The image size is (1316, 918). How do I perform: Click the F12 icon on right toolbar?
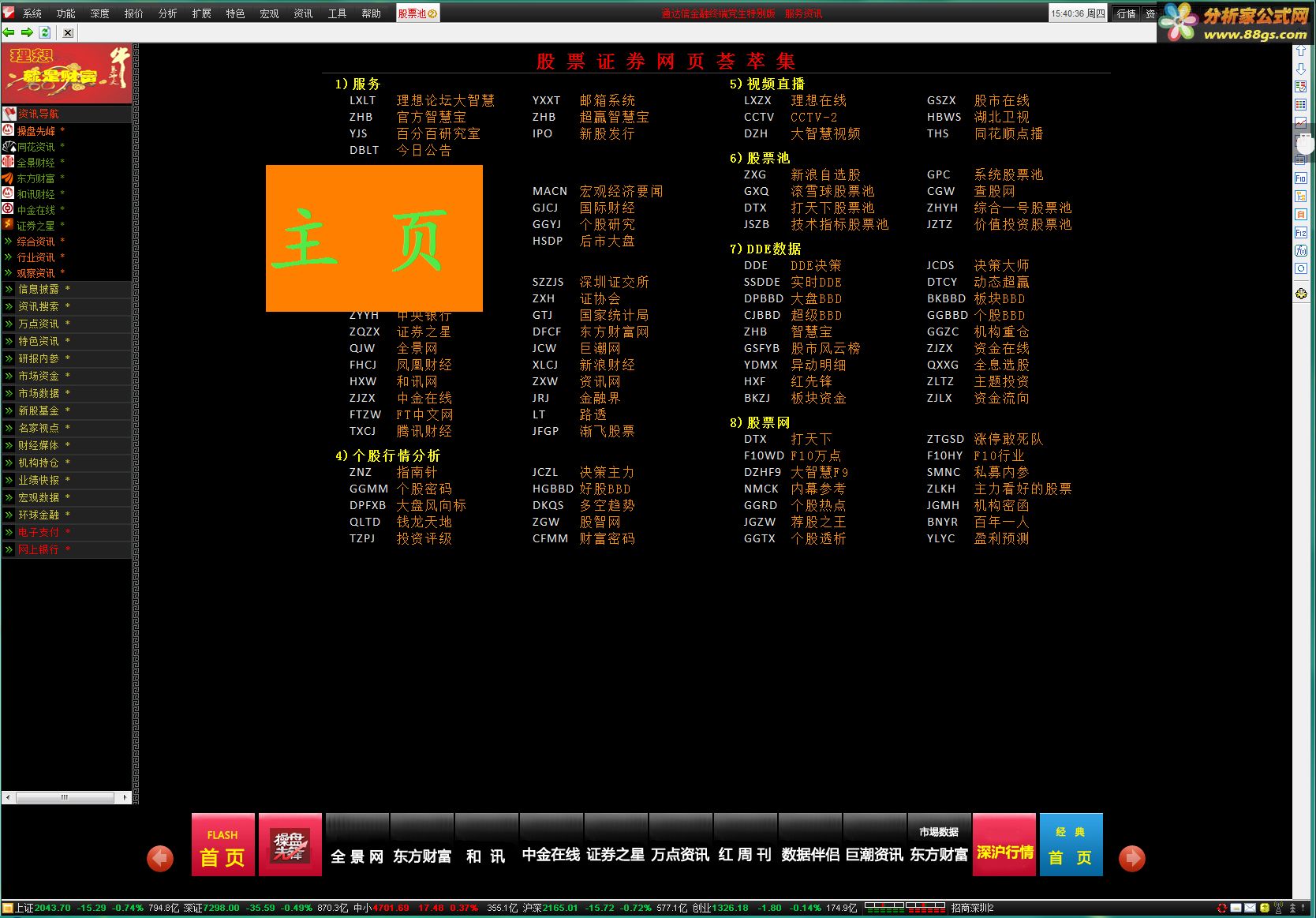[x=1301, y=233]
